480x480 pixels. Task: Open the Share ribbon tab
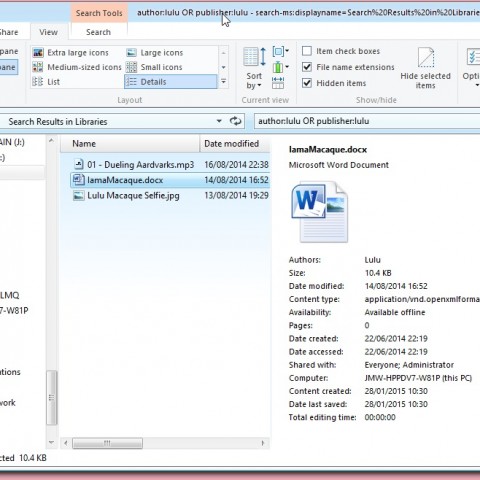(9, 32)
